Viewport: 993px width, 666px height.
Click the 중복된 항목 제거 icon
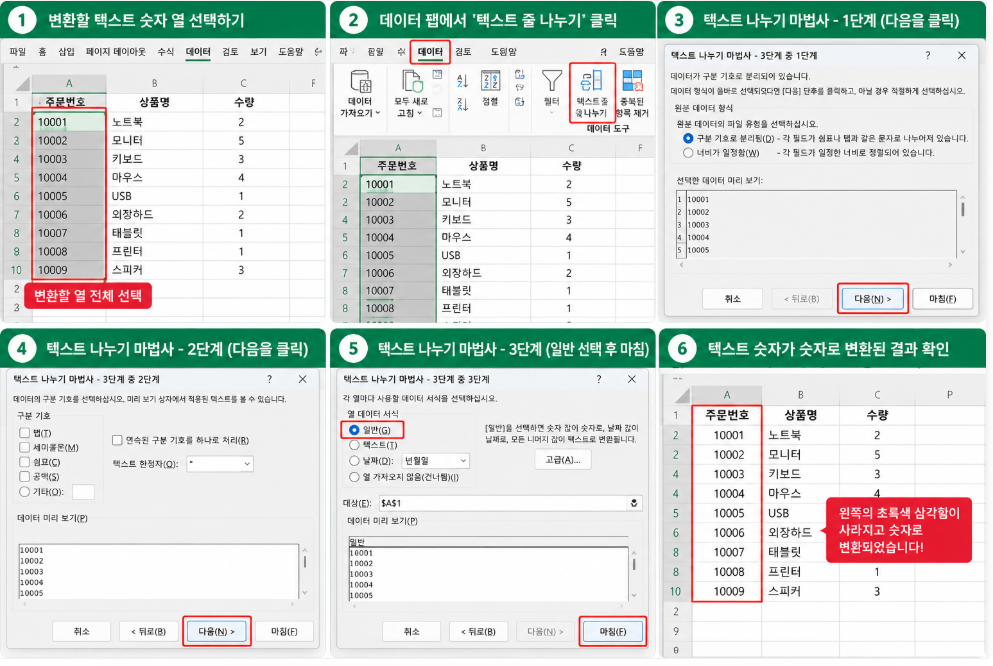pyautogui.click(x=632, y=81)
